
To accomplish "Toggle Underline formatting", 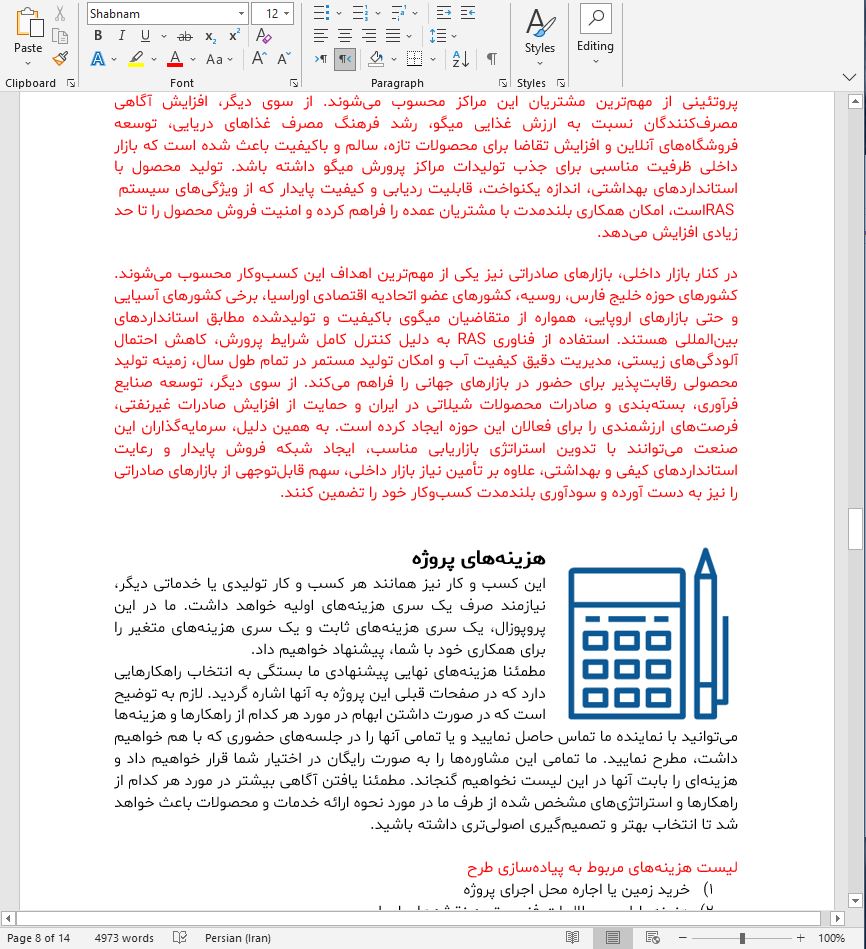I will (x=145, y=36).
